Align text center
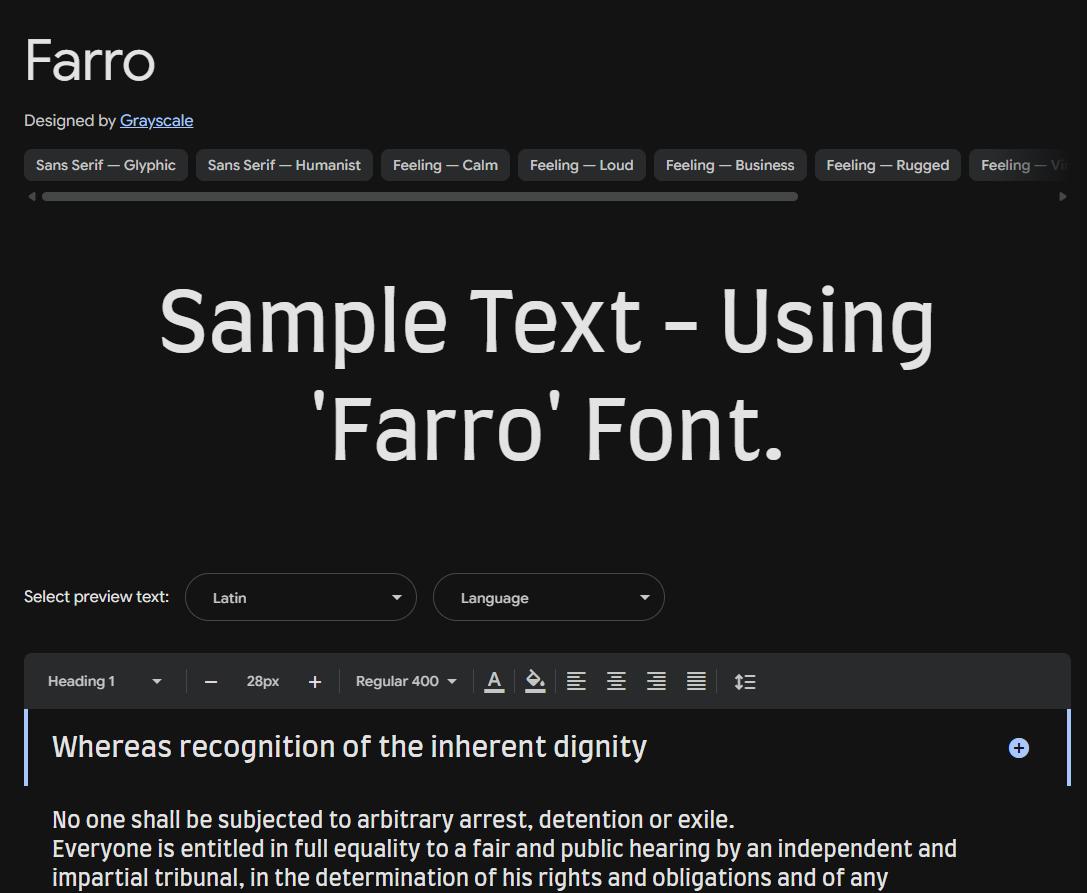 (x=616, y=682)
